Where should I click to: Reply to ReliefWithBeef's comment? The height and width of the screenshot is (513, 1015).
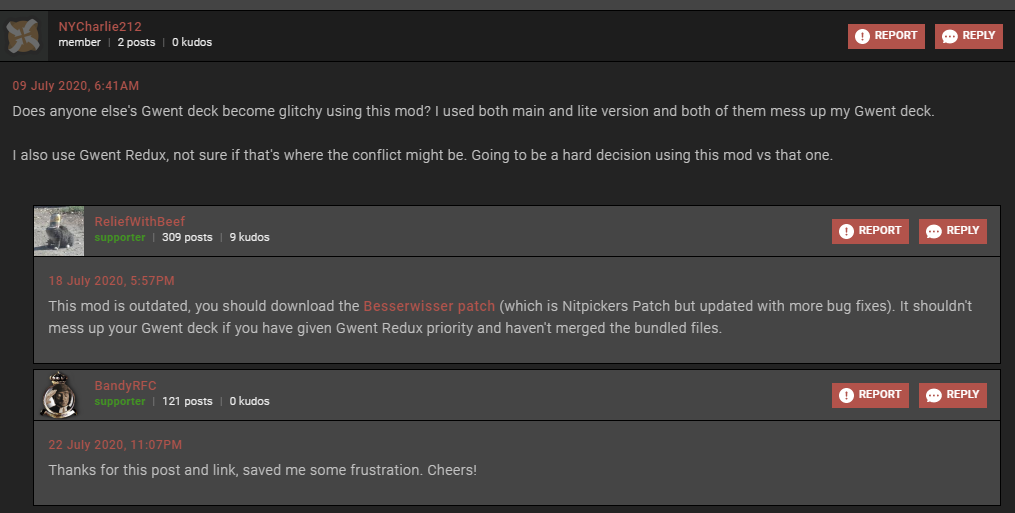click(953, 231)
